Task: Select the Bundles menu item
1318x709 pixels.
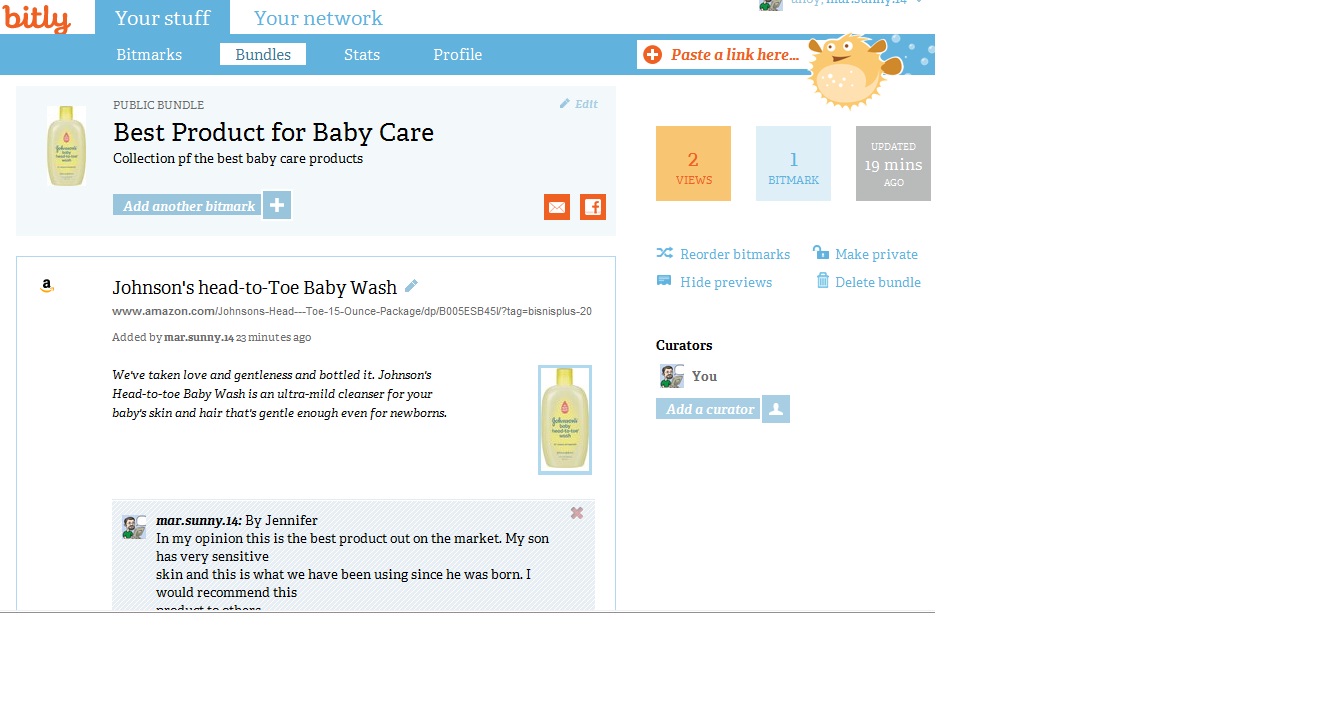Action: 263,55
